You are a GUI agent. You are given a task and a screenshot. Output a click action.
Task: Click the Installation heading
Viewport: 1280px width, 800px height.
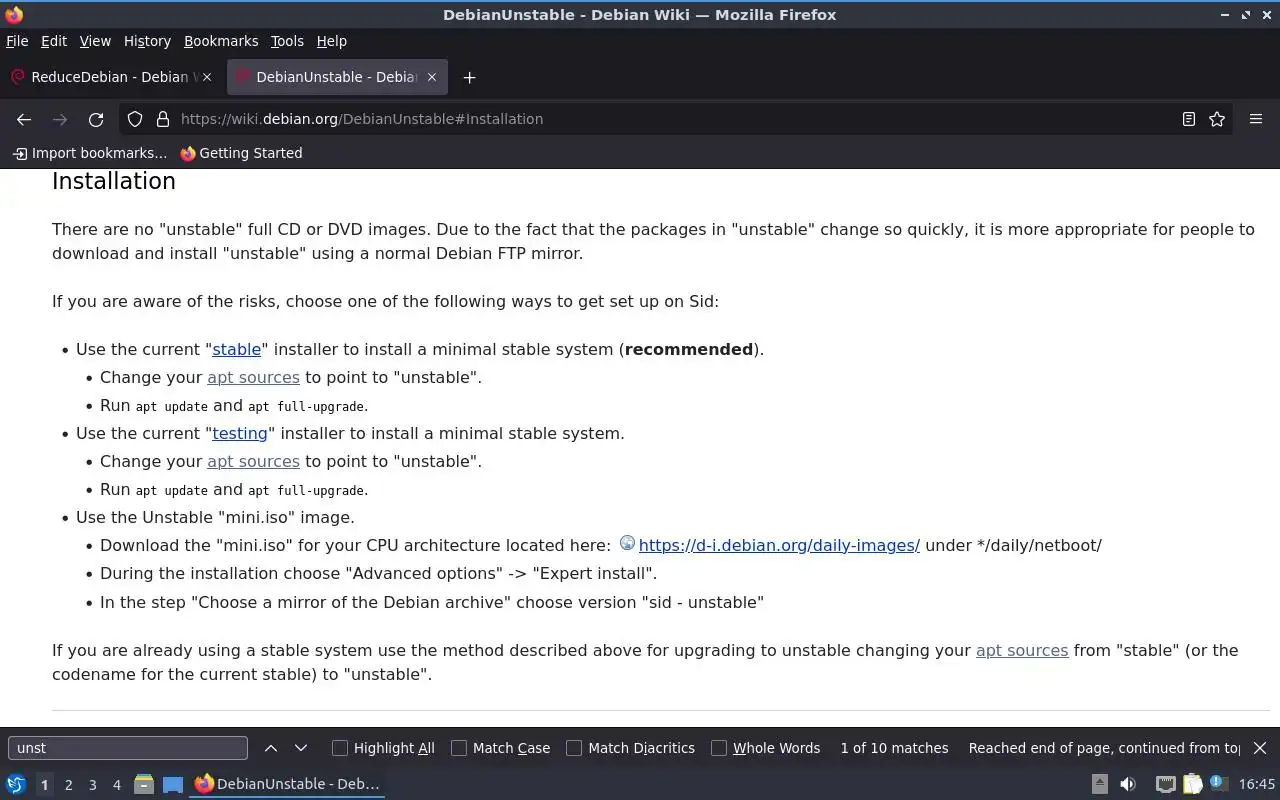[114, 181]
